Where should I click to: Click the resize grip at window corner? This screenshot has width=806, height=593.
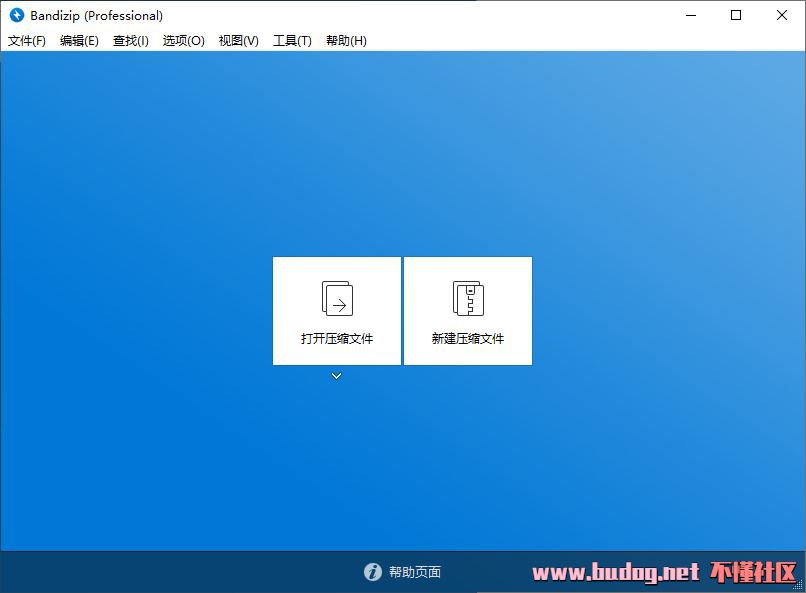coord(798,585)
